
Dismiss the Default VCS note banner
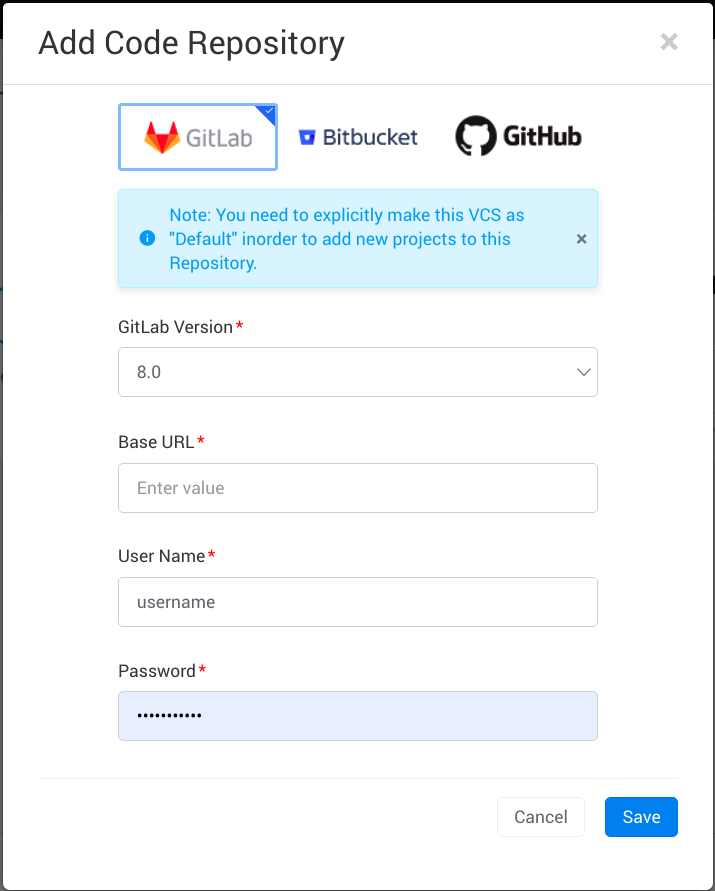(582, 239)
